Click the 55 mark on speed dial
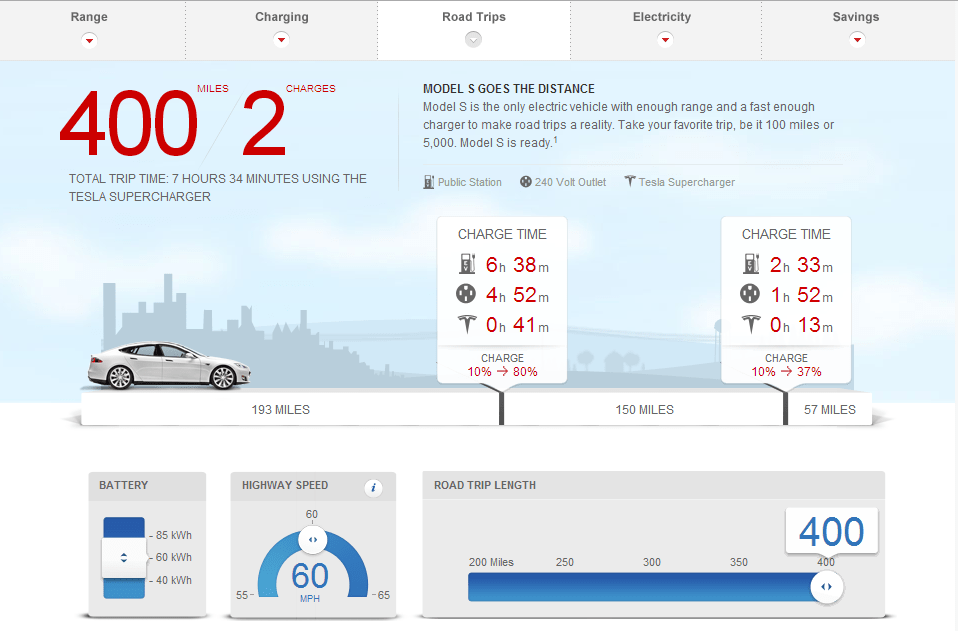Screen dimensions: 958x631 (243, 595)
